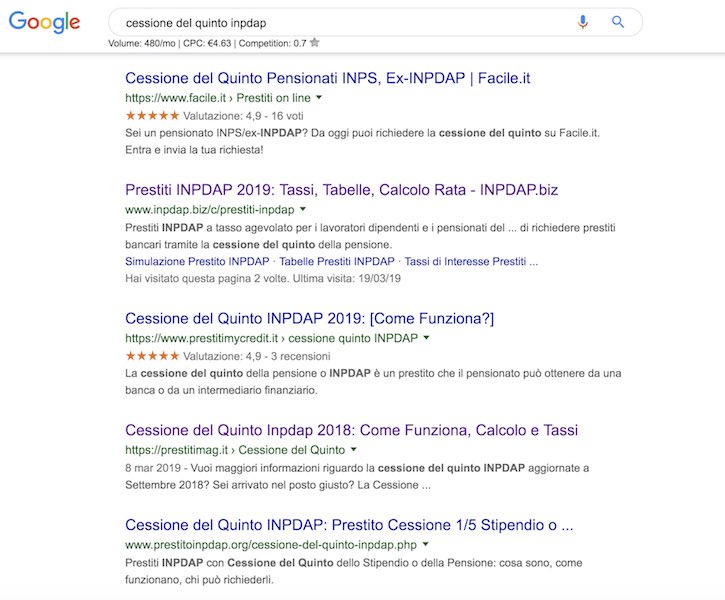Expand the inpdap.biz URL dropdown arrow
The image size is (725, 600).
click(x=303, y=210)
